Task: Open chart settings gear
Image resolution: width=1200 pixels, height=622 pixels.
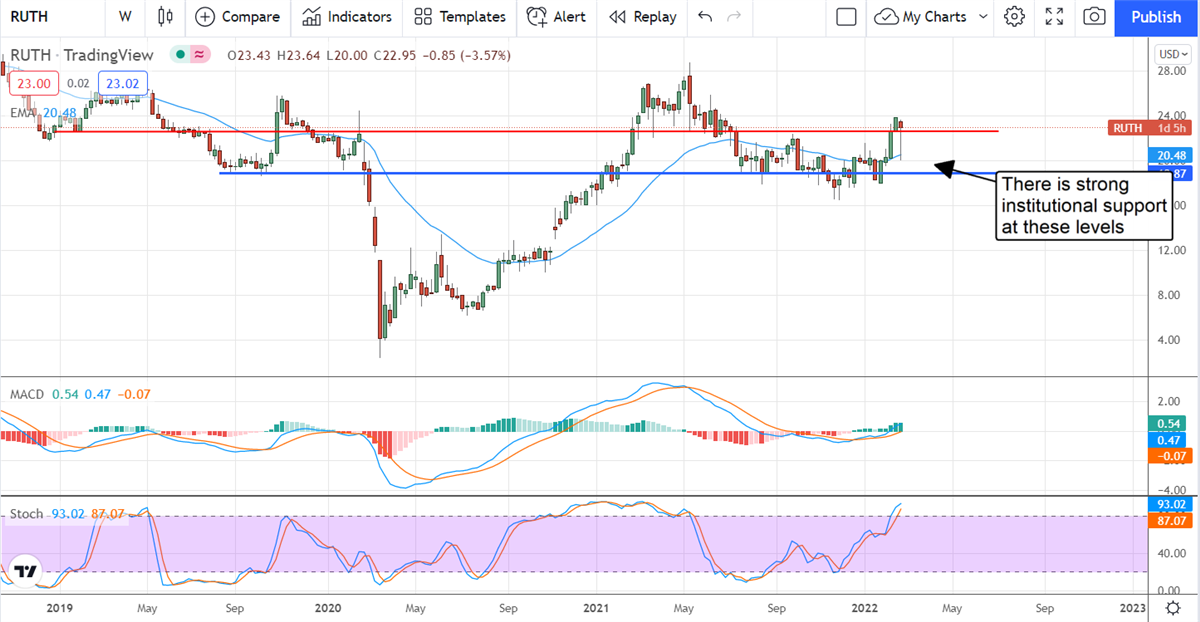Action: (x=1015, y=17)
